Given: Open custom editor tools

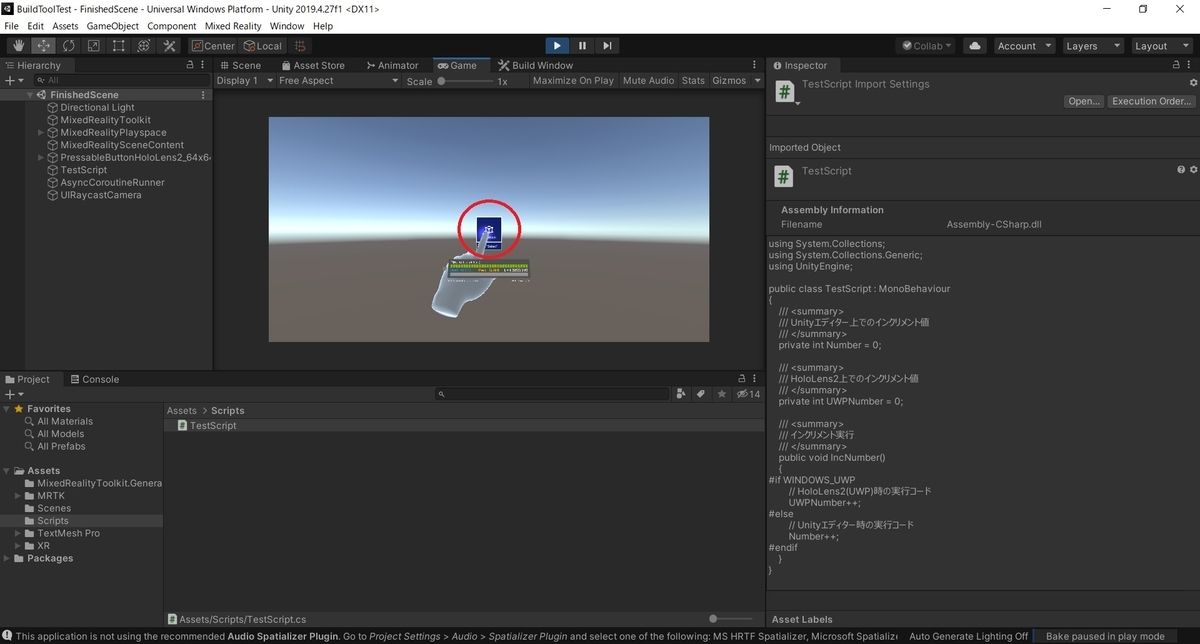Looking at the screenshot, I should [169, 46].
